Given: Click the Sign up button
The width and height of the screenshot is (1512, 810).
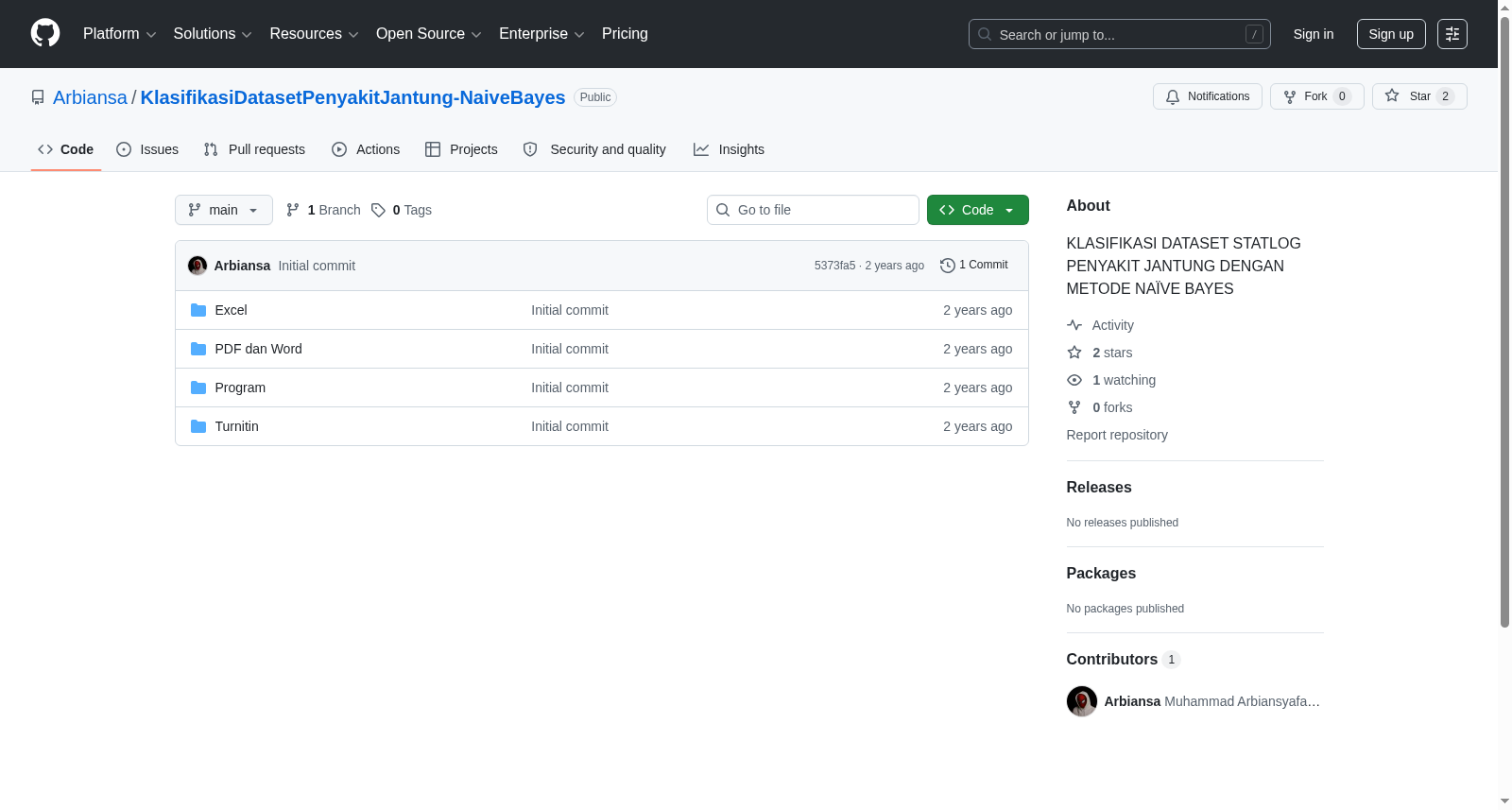Looking at the screenshot, I should click(x=1391, y=34).
